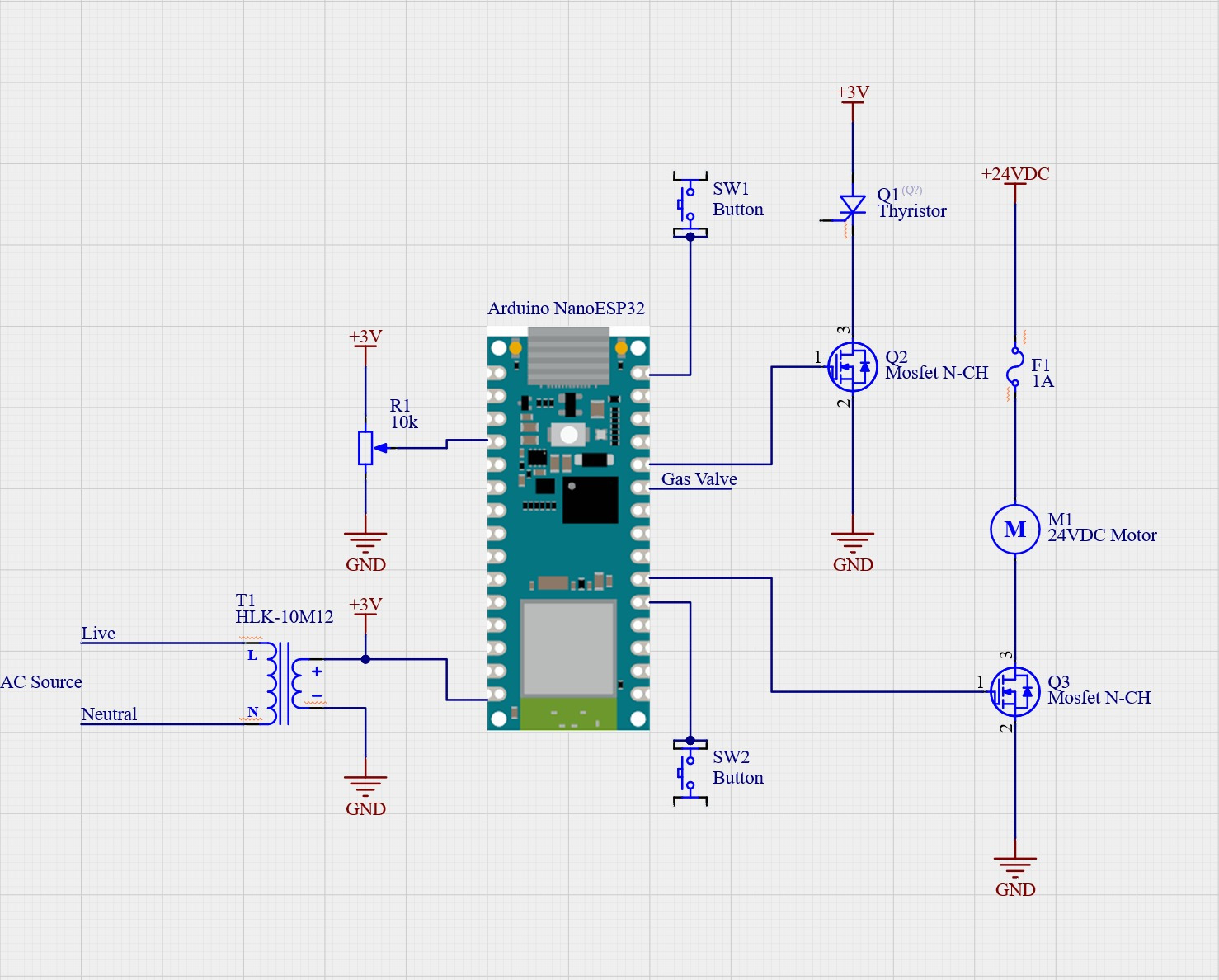Click the M1 24VDC motor symbol
This screenshot has height=980, width=1219.
(x=1014, y=529)
